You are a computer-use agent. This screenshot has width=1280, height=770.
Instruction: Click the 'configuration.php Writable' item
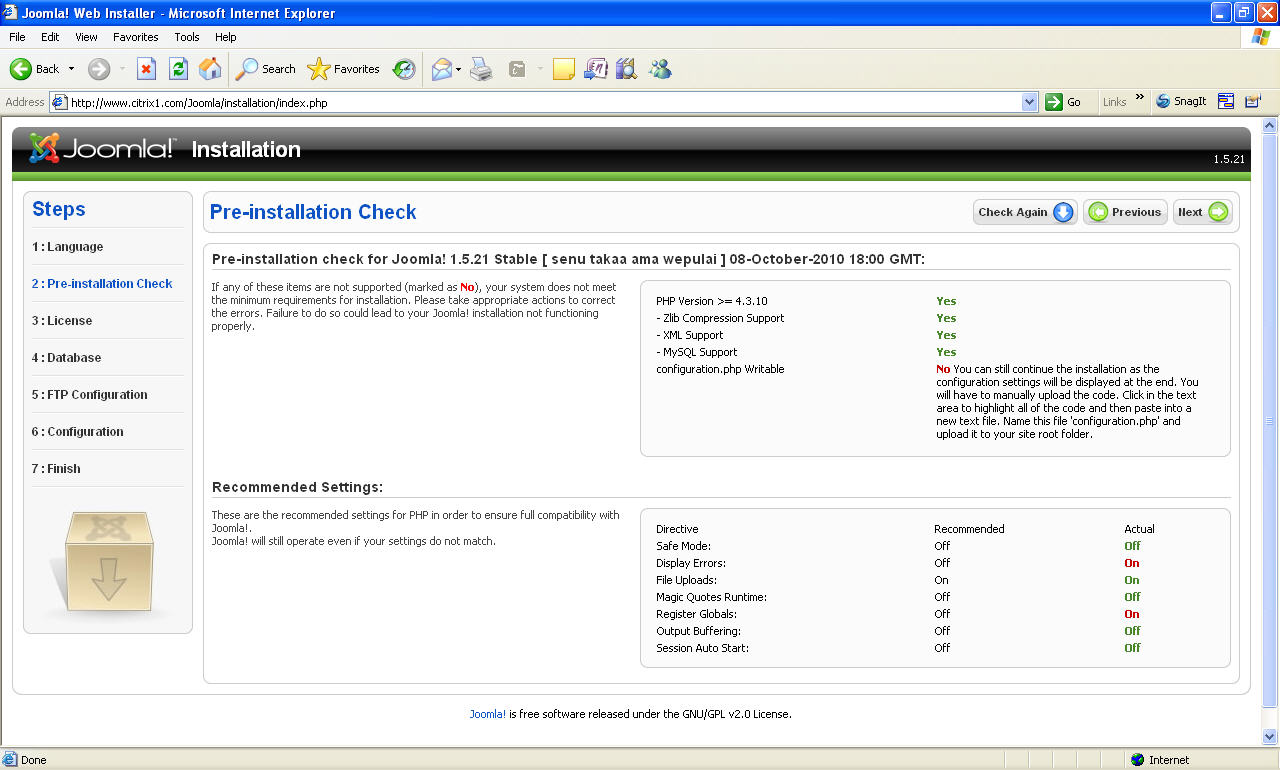720,369
